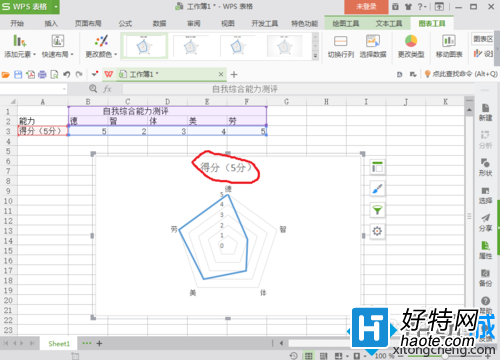Open the 绘图工具 ribbon tab

[x=346, y=23]
